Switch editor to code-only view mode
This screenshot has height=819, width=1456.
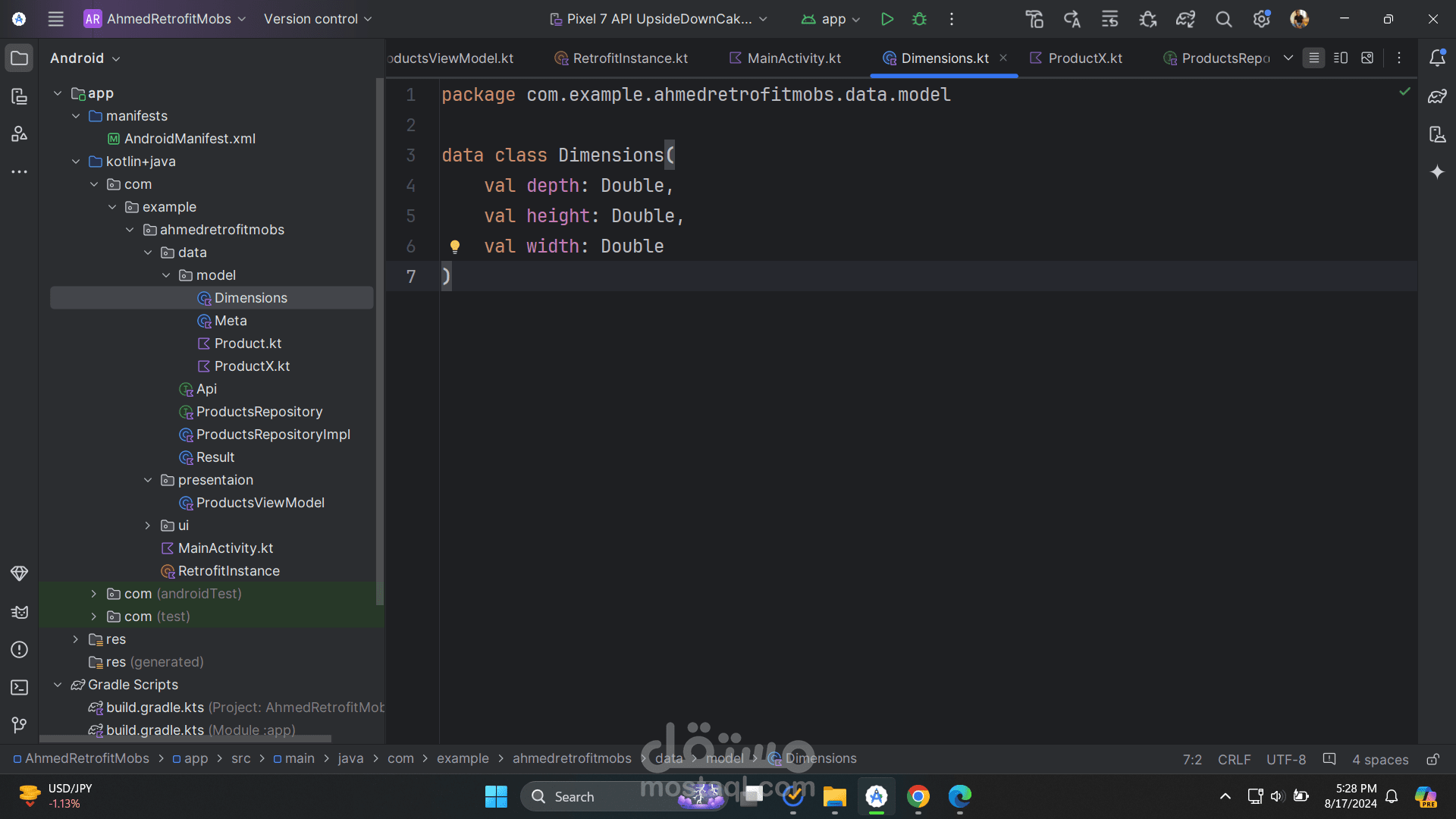coord(1314,58)
